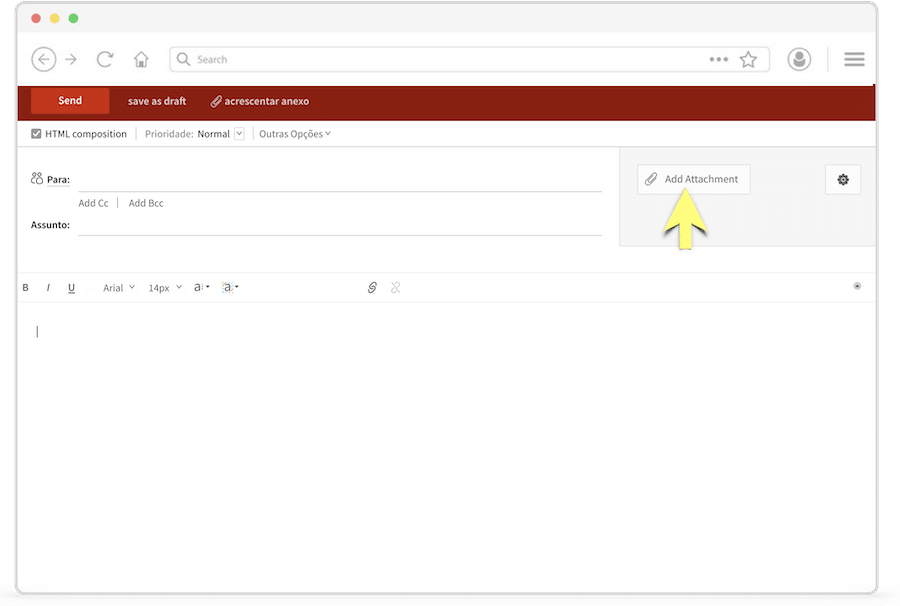Open the settings gear in attachment panel

pos(843,180)
